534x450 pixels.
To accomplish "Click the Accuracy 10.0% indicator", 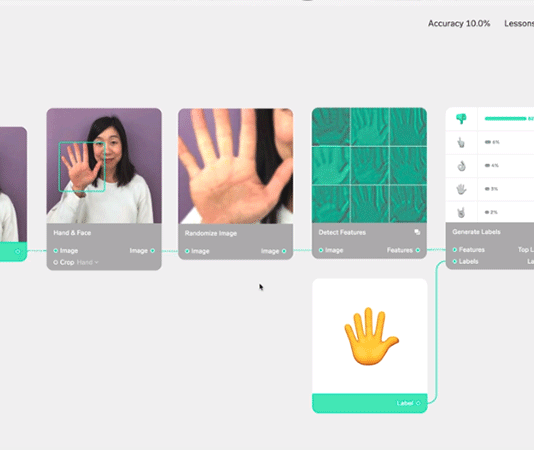I will click(459, 24).
